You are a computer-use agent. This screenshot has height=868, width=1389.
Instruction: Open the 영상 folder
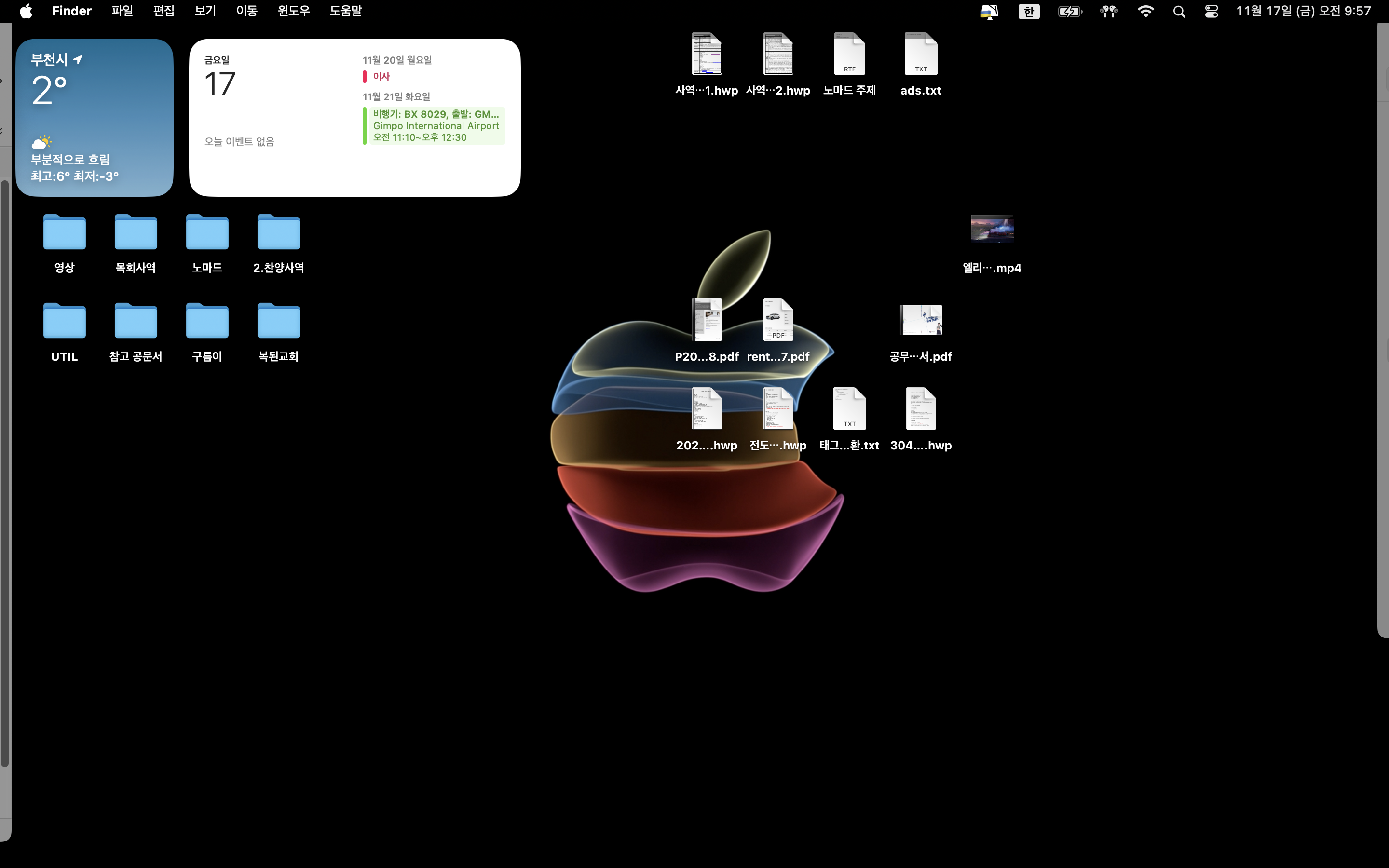coord(64,232)
